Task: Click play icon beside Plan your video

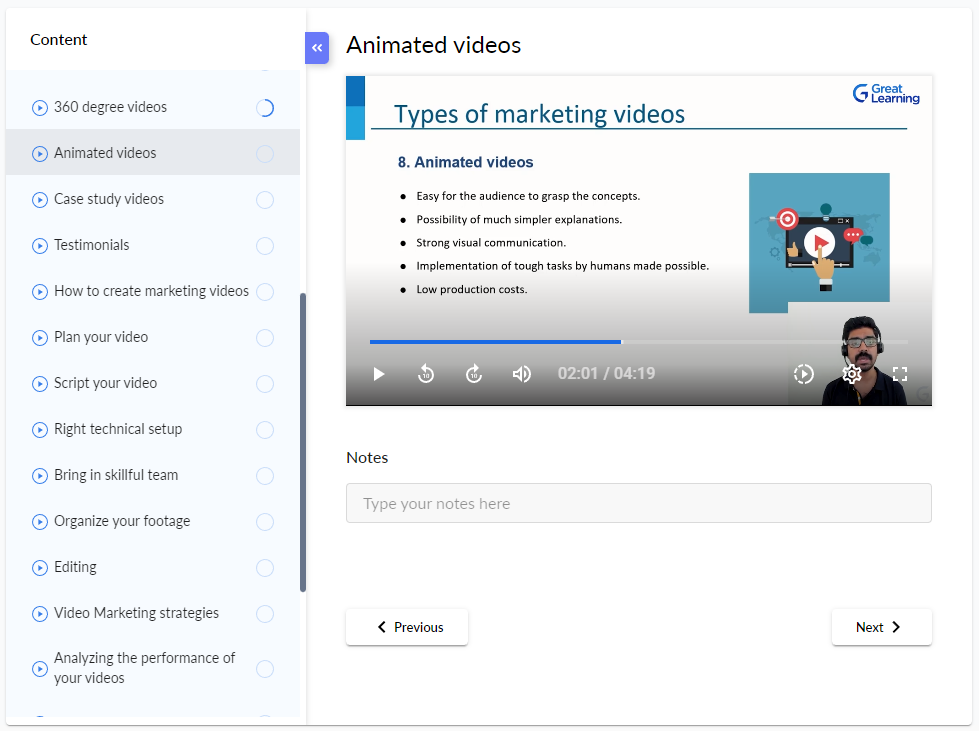Action: click(x=39, y=338)
